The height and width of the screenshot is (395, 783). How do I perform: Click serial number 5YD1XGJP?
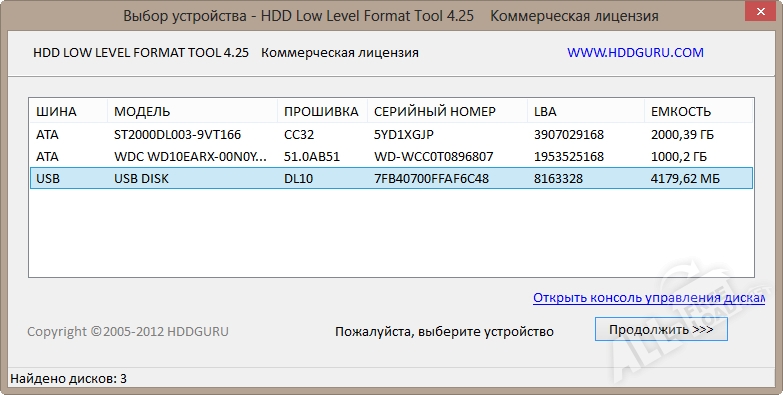404,135
